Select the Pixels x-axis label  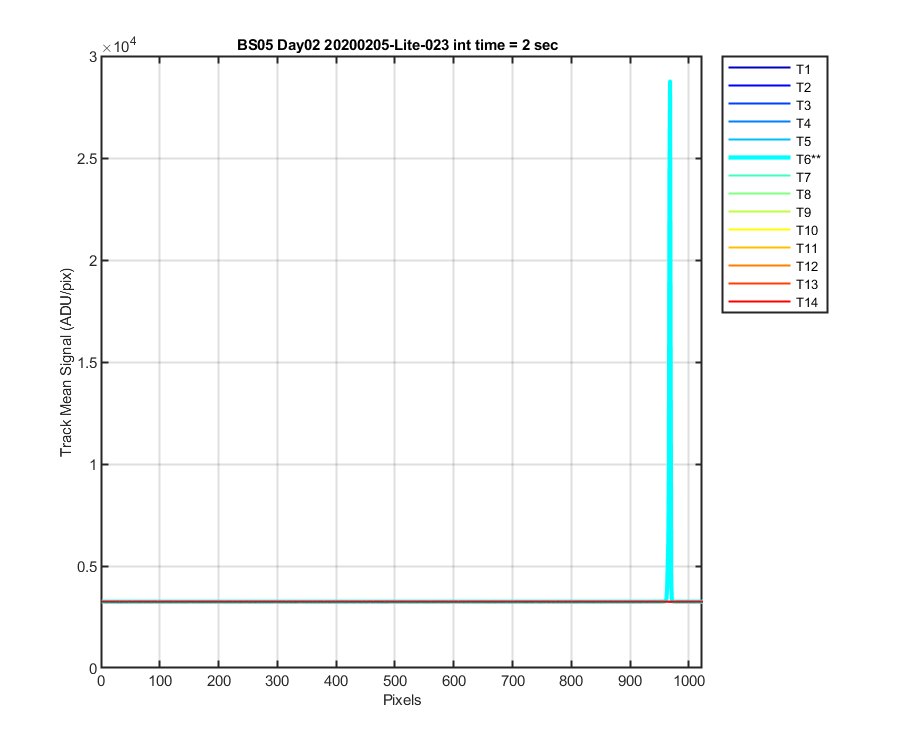tap(402, 700)
